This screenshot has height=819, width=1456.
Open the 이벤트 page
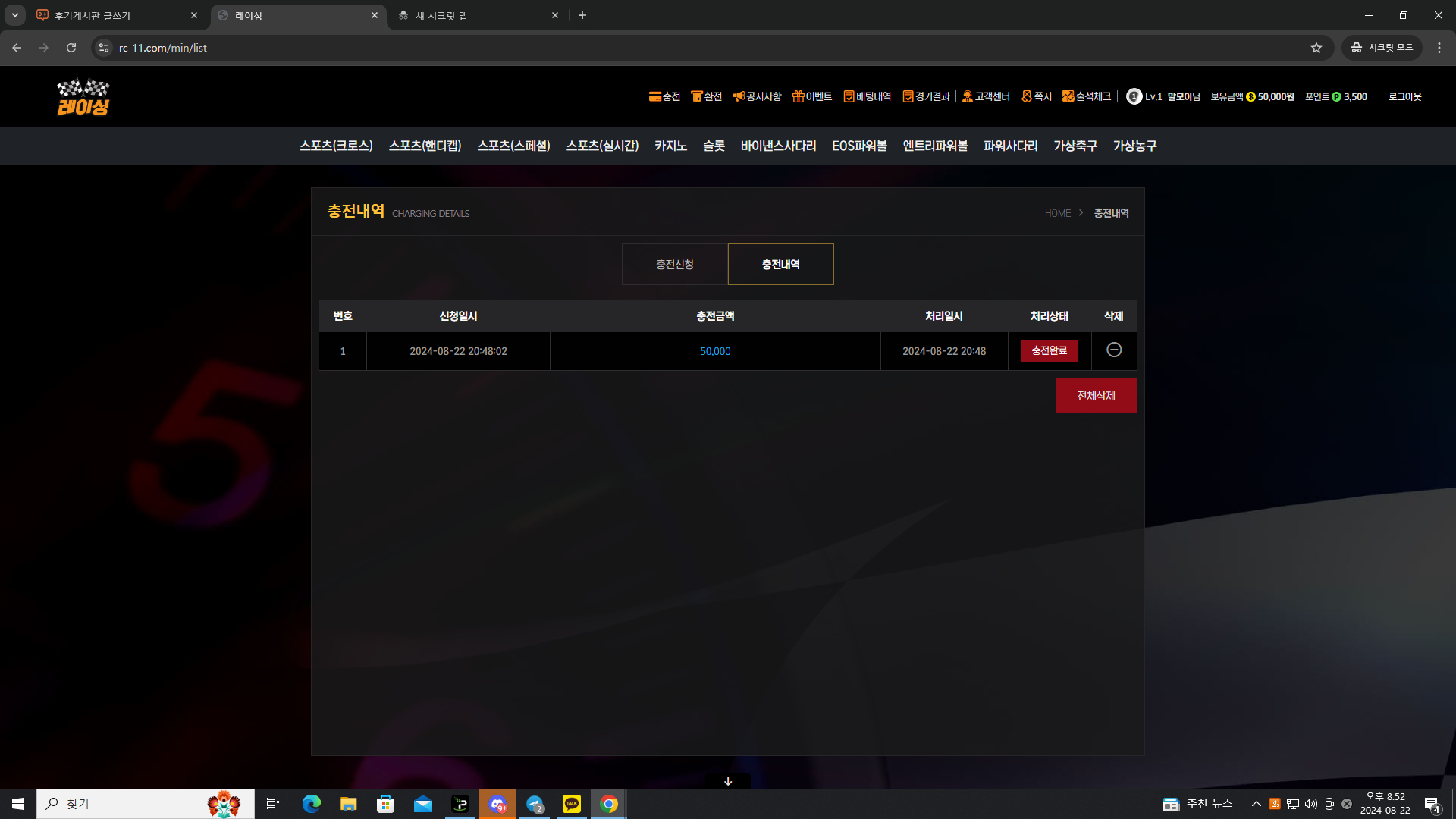pyautogui.click(x=812, y=96)
